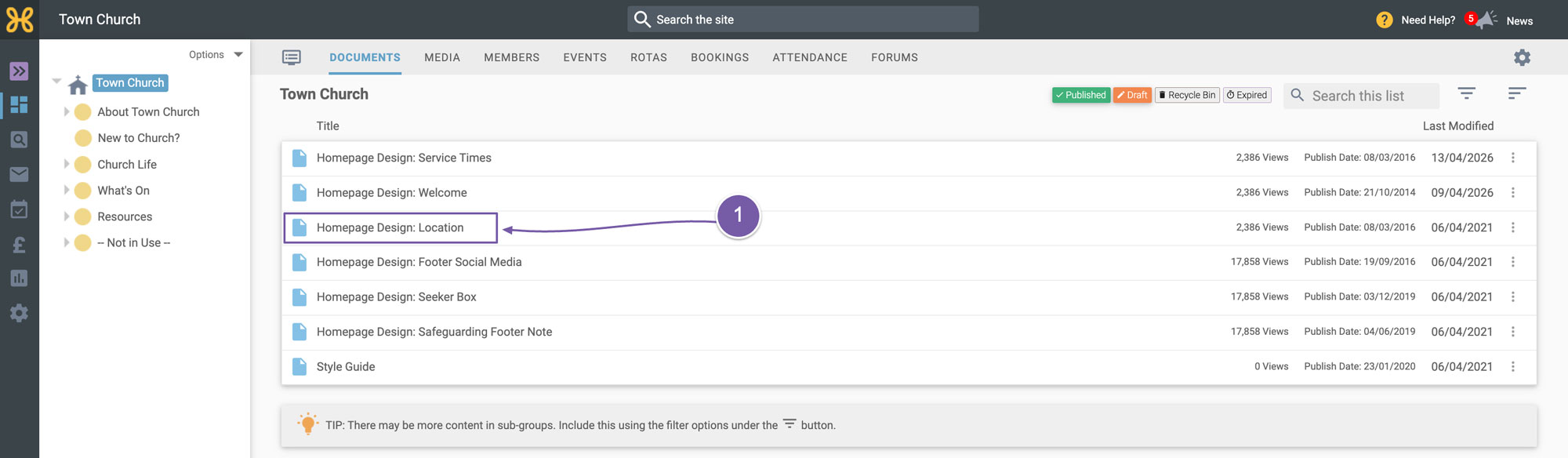The width and height of the screenshot is (1568, 458).
Task: Switch to the Attendance tab
Action: pyautogui.click(x=810, y=57)
